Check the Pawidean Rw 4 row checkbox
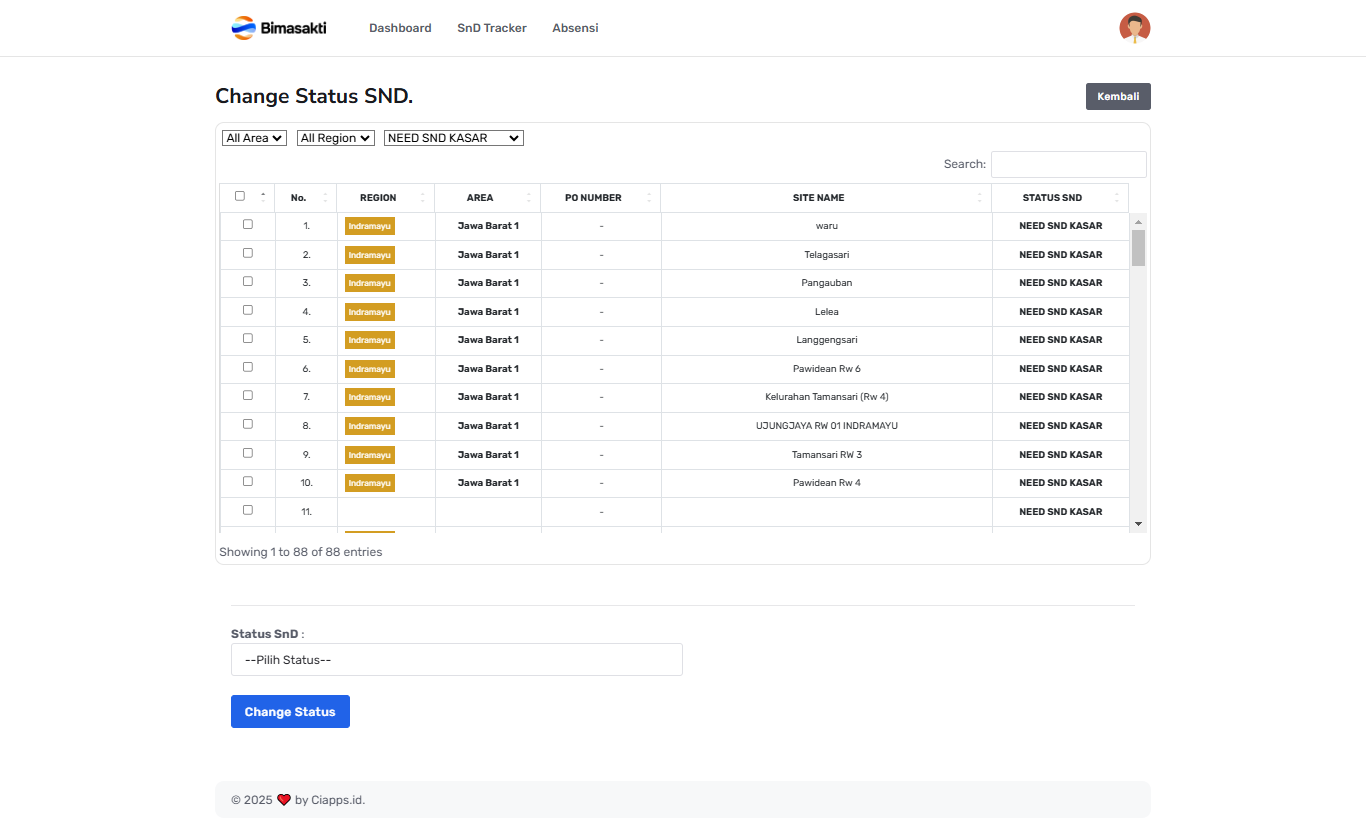Screen dimensions: 1366x830 [248, 481]
